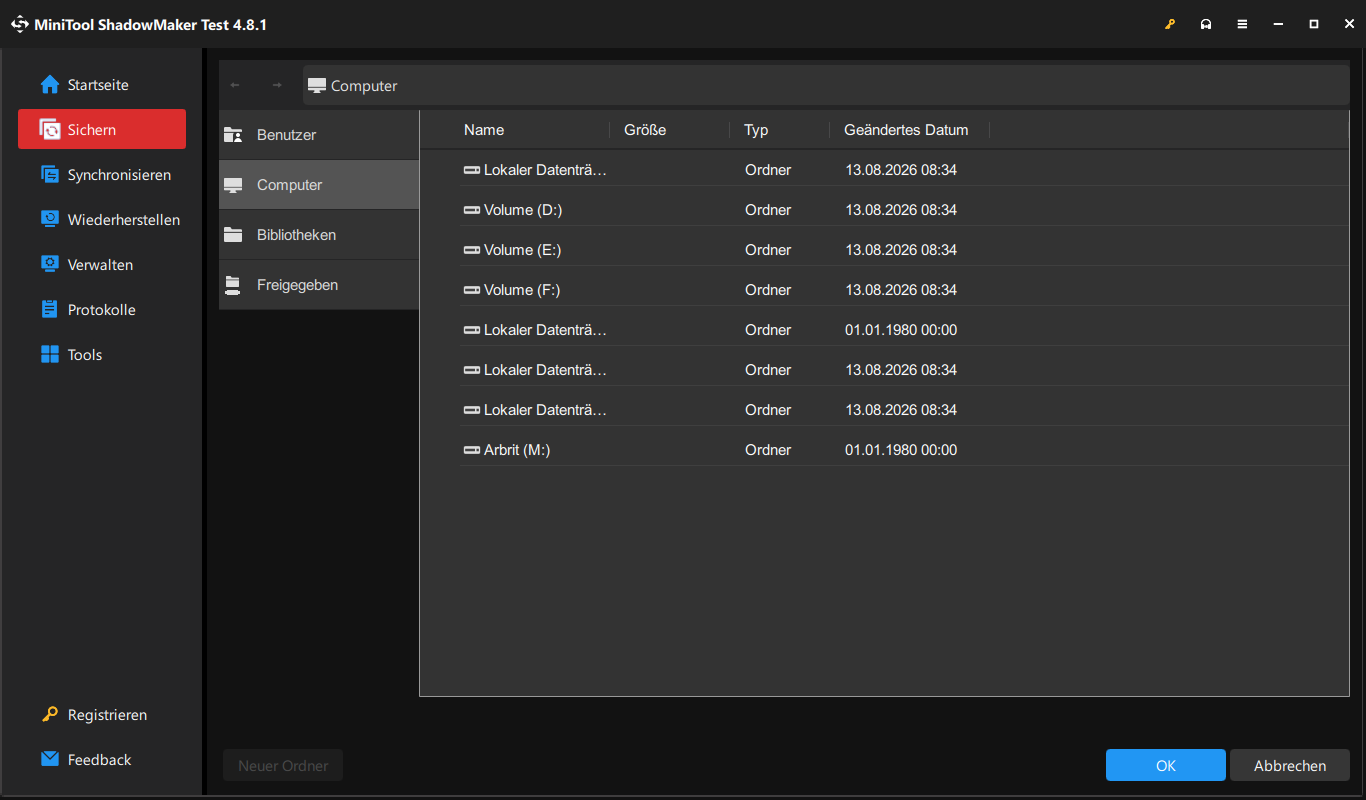
Task: Open the Verwalten page
Action: (x=101, y=265)
